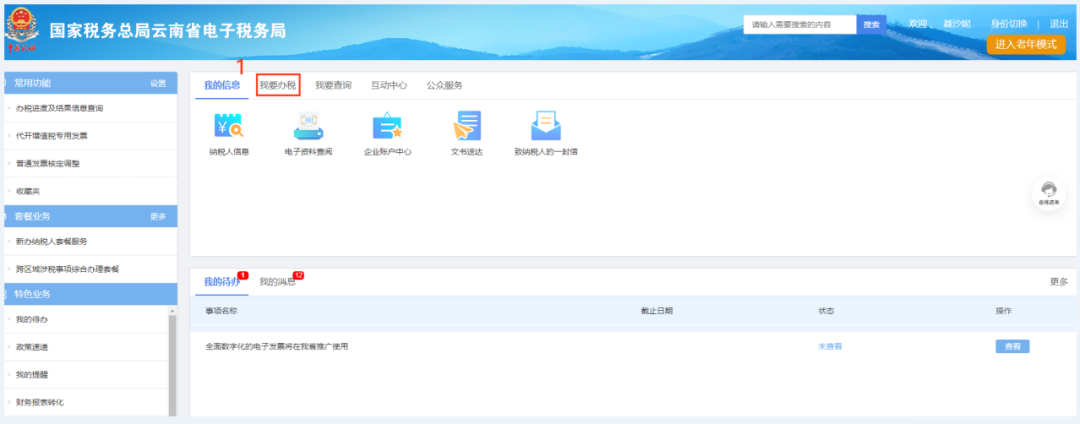This screenshot has width=1080, height=424.
Task: Open the 在线咨询 customer service icon
Action: pos(1048,193)
